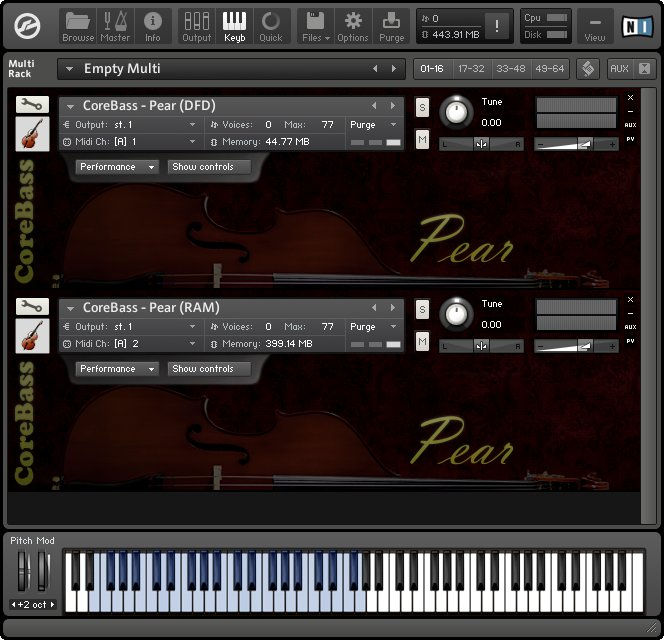Click the panic exclamation button
This screenshot has height=640, width=664.
(496, 26)
